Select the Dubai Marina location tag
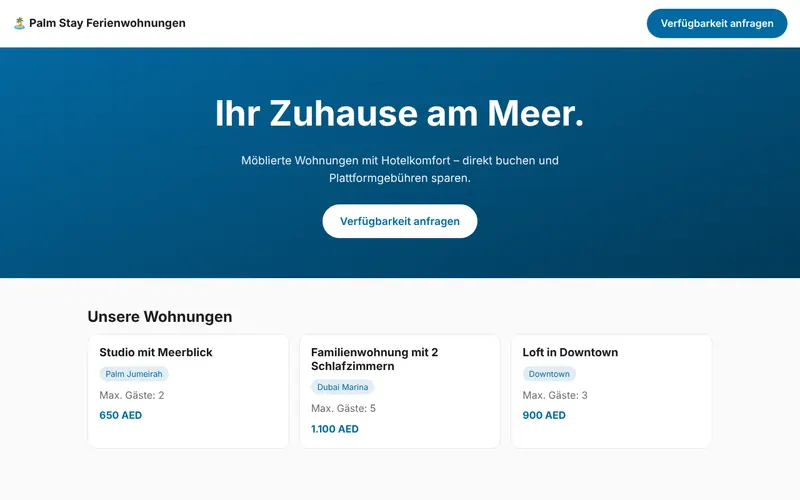Image resolution: width=800 pixels, height=500 pixels. pos(342,387)
